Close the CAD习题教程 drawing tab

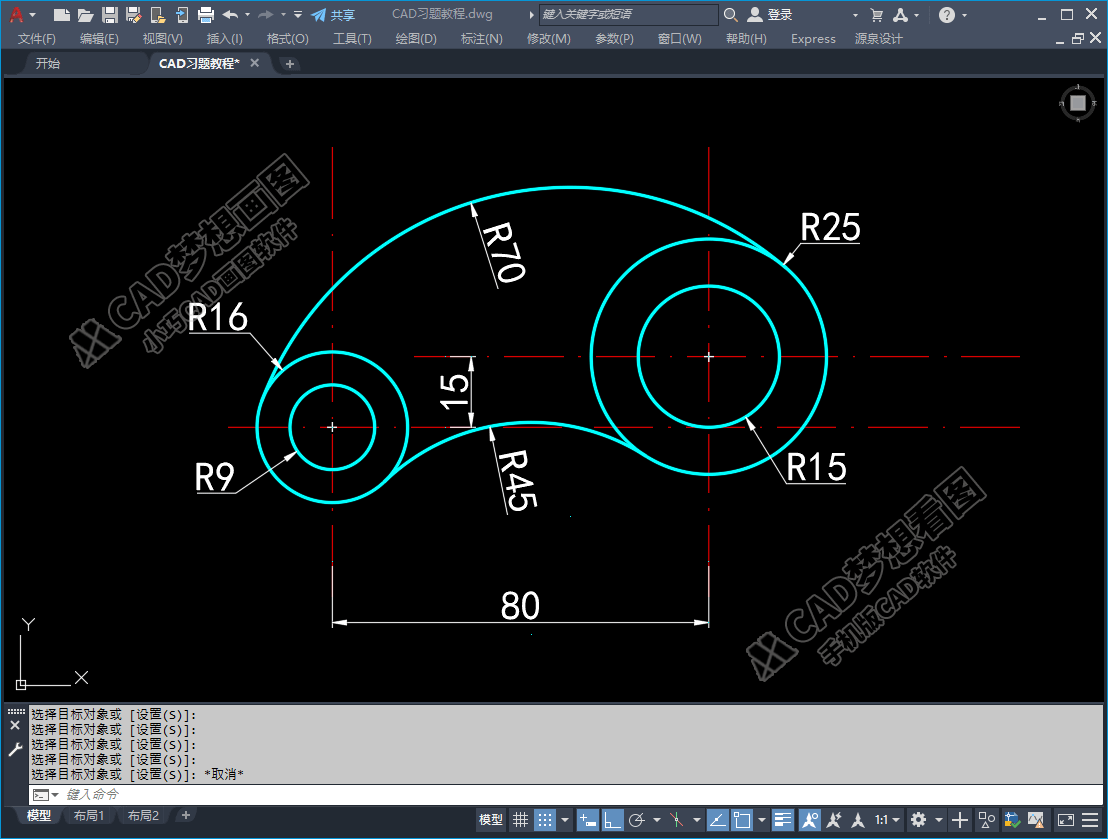pyautogui.click(x=254, y=63)
